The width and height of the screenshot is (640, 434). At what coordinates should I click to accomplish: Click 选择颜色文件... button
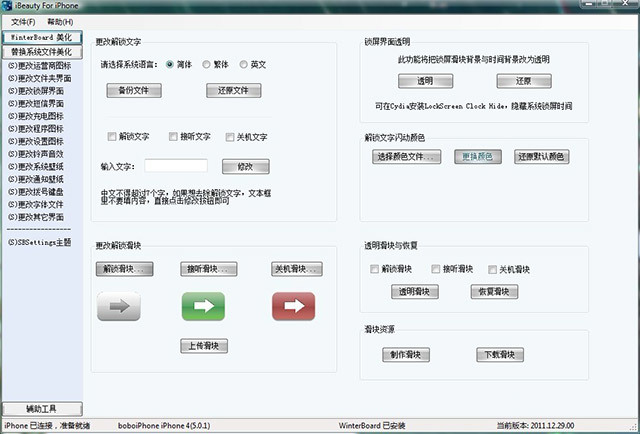tap(407, 157)
